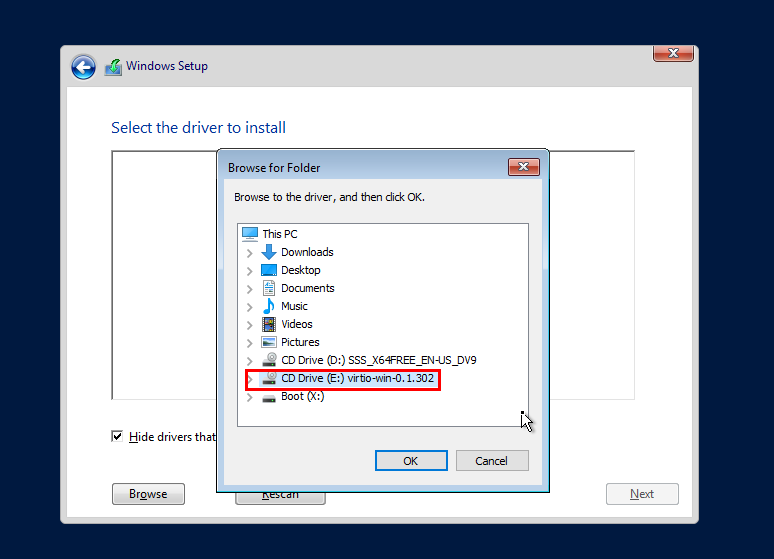
Task: Expand the Downloads folder
Action: pyautogui.click(x=250, y=253)
